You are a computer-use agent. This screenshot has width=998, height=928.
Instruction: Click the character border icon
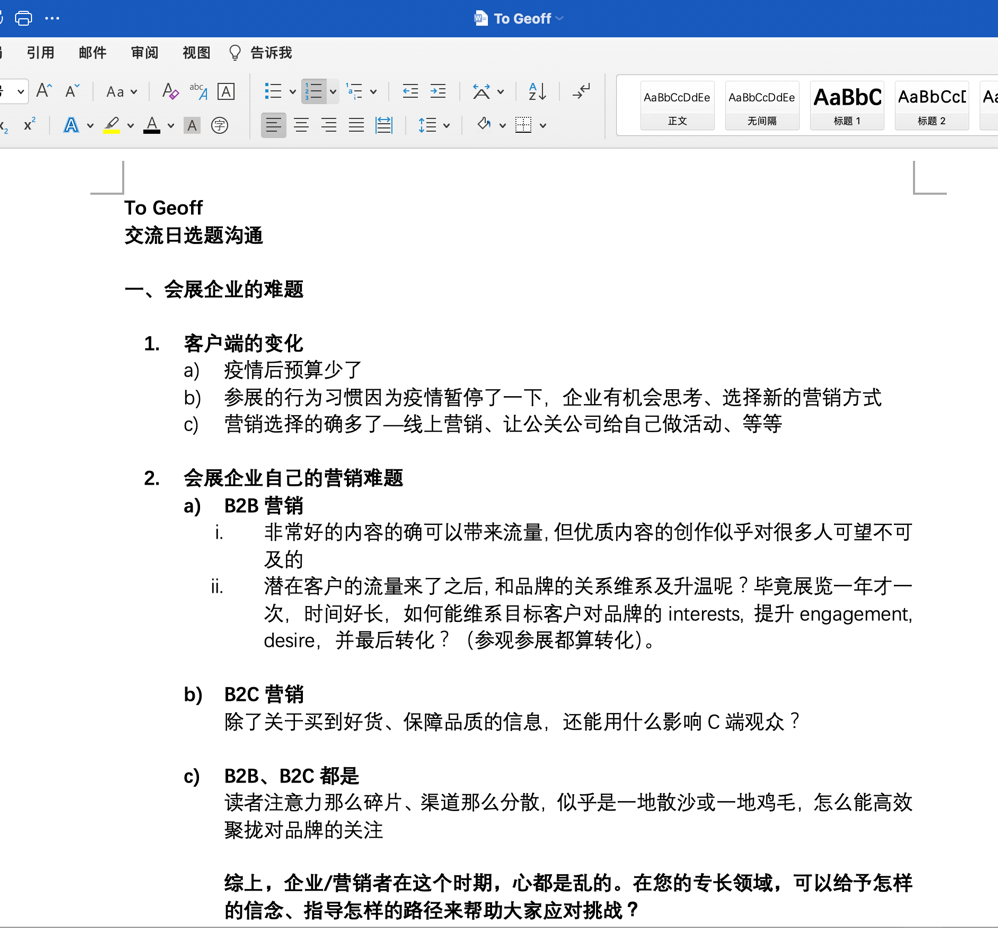click(226, 91)
